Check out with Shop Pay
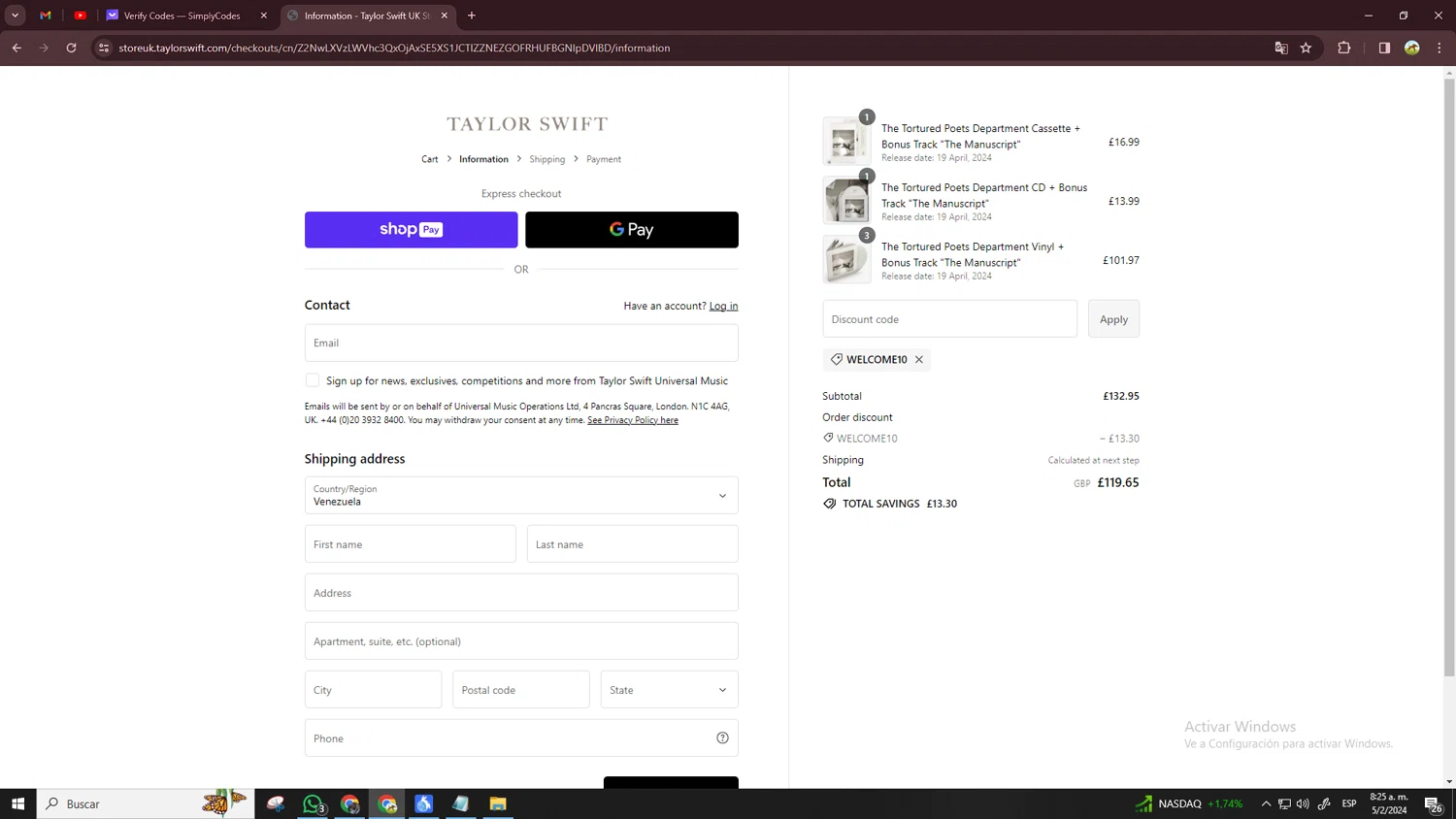Viewport: 1456px width, 819px height. pos(412,230)
